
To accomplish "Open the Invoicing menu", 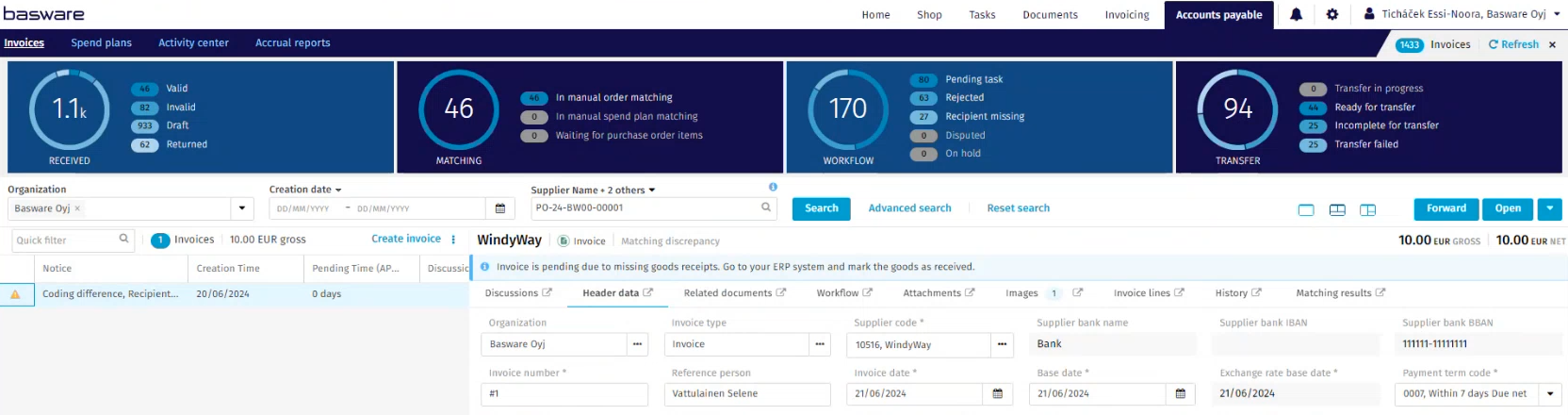I will point(1127,14).
